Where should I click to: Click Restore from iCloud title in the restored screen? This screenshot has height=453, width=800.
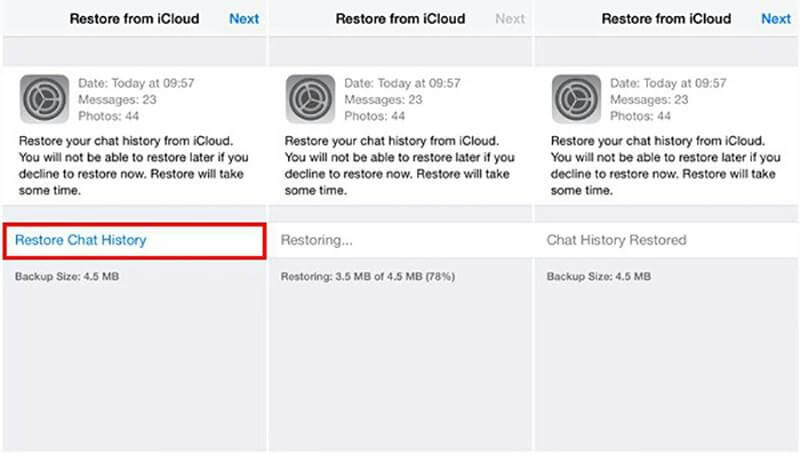(x=666, y=19)
